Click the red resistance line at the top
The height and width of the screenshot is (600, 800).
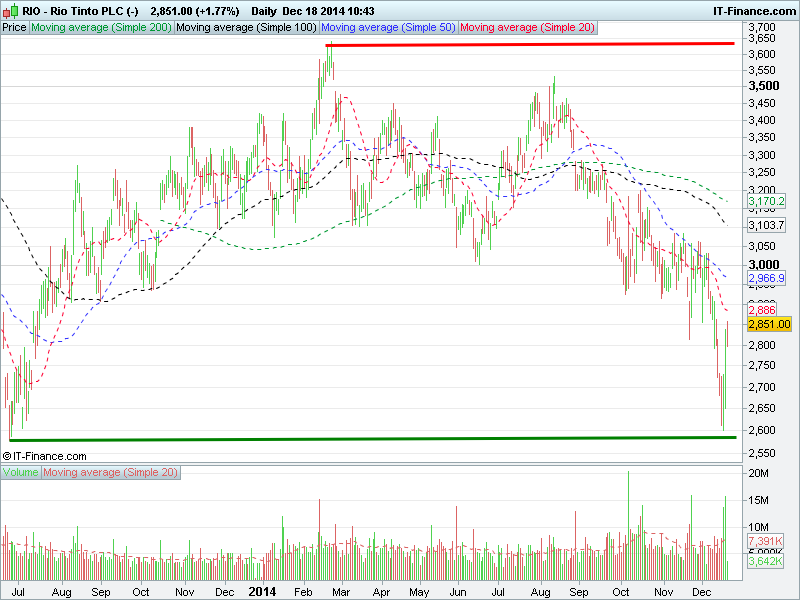pos(530,44)
